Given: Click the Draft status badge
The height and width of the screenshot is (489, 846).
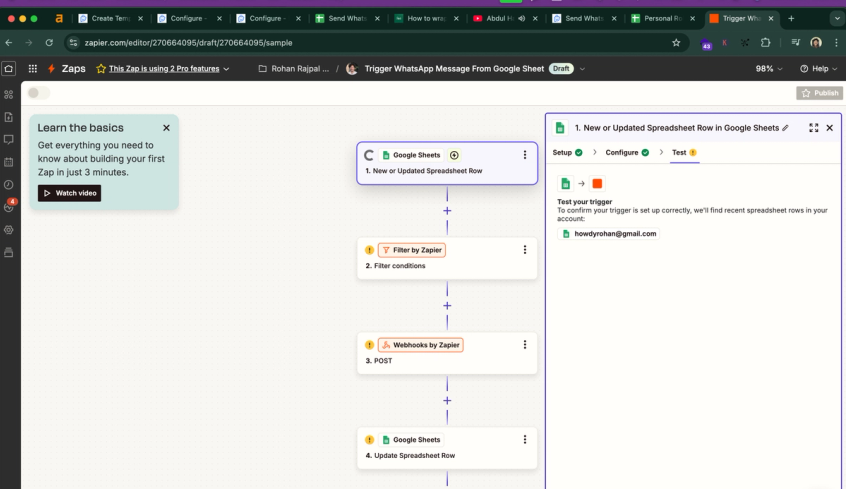Looking at the screenshot, I should click(561, 69).
